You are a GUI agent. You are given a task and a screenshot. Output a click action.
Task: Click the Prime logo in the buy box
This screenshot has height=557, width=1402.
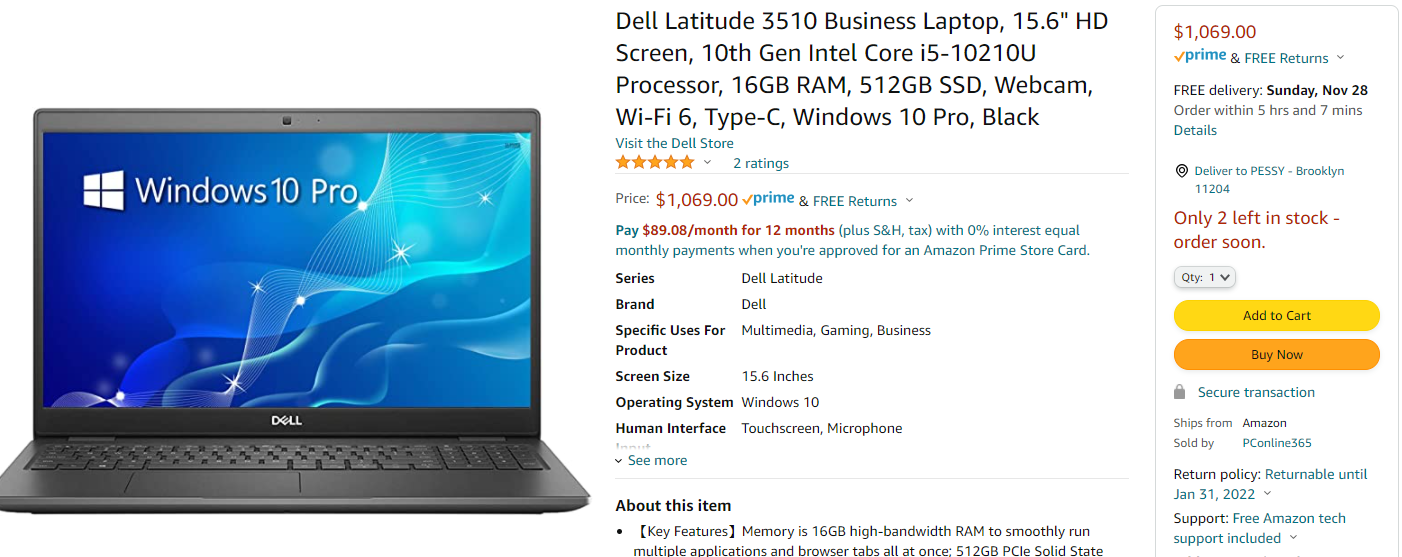click(x=1200, y=57)
